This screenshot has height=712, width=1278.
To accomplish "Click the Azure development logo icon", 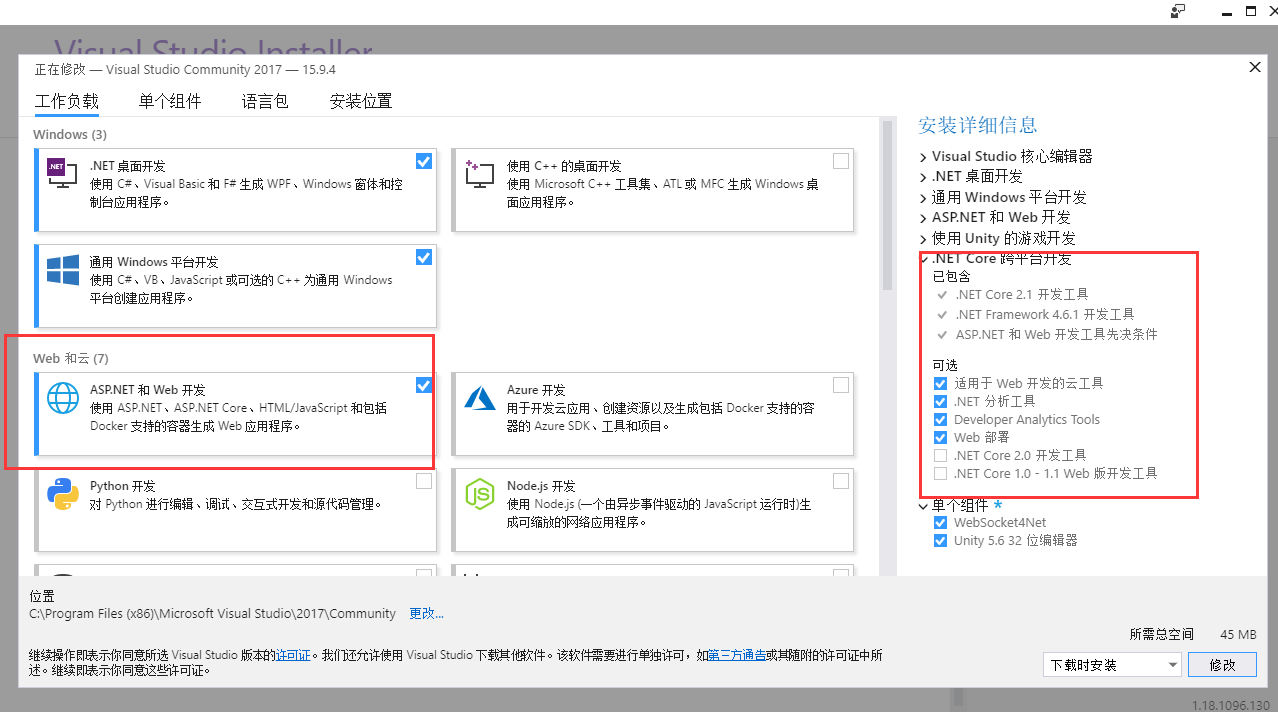I will (x=480, y=398).
